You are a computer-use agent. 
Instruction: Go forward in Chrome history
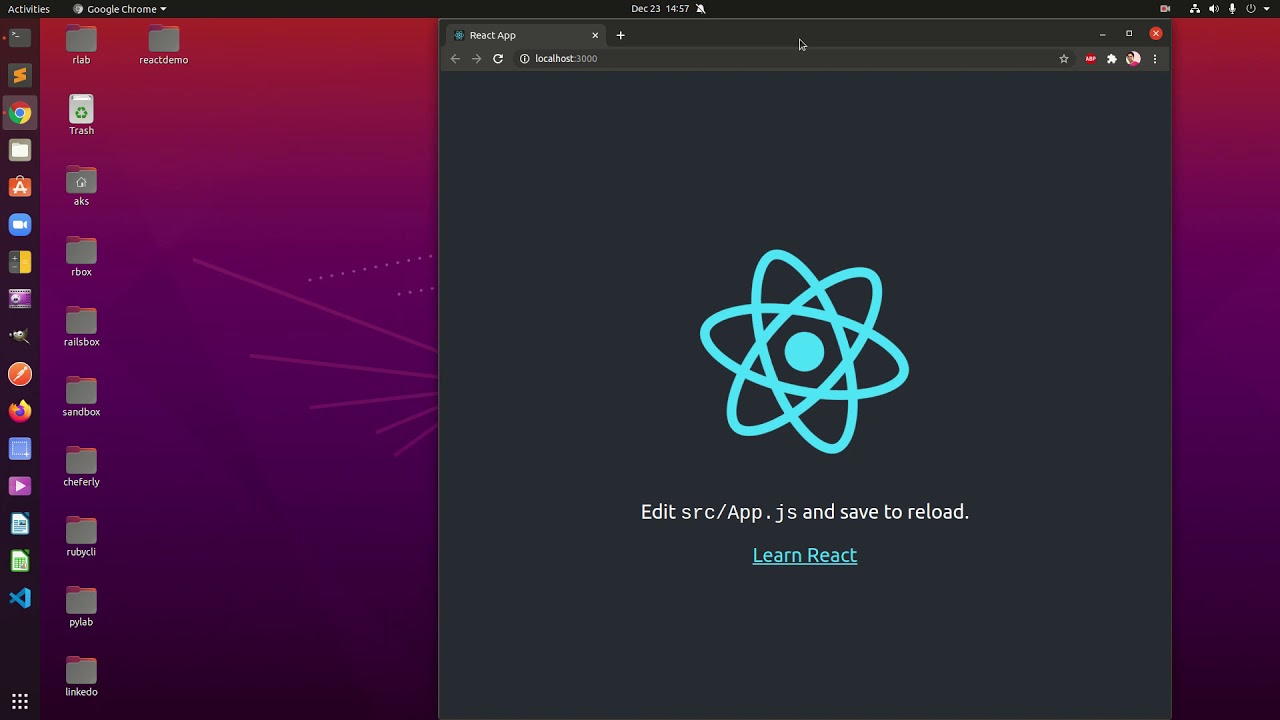click(x=476, y=59)
